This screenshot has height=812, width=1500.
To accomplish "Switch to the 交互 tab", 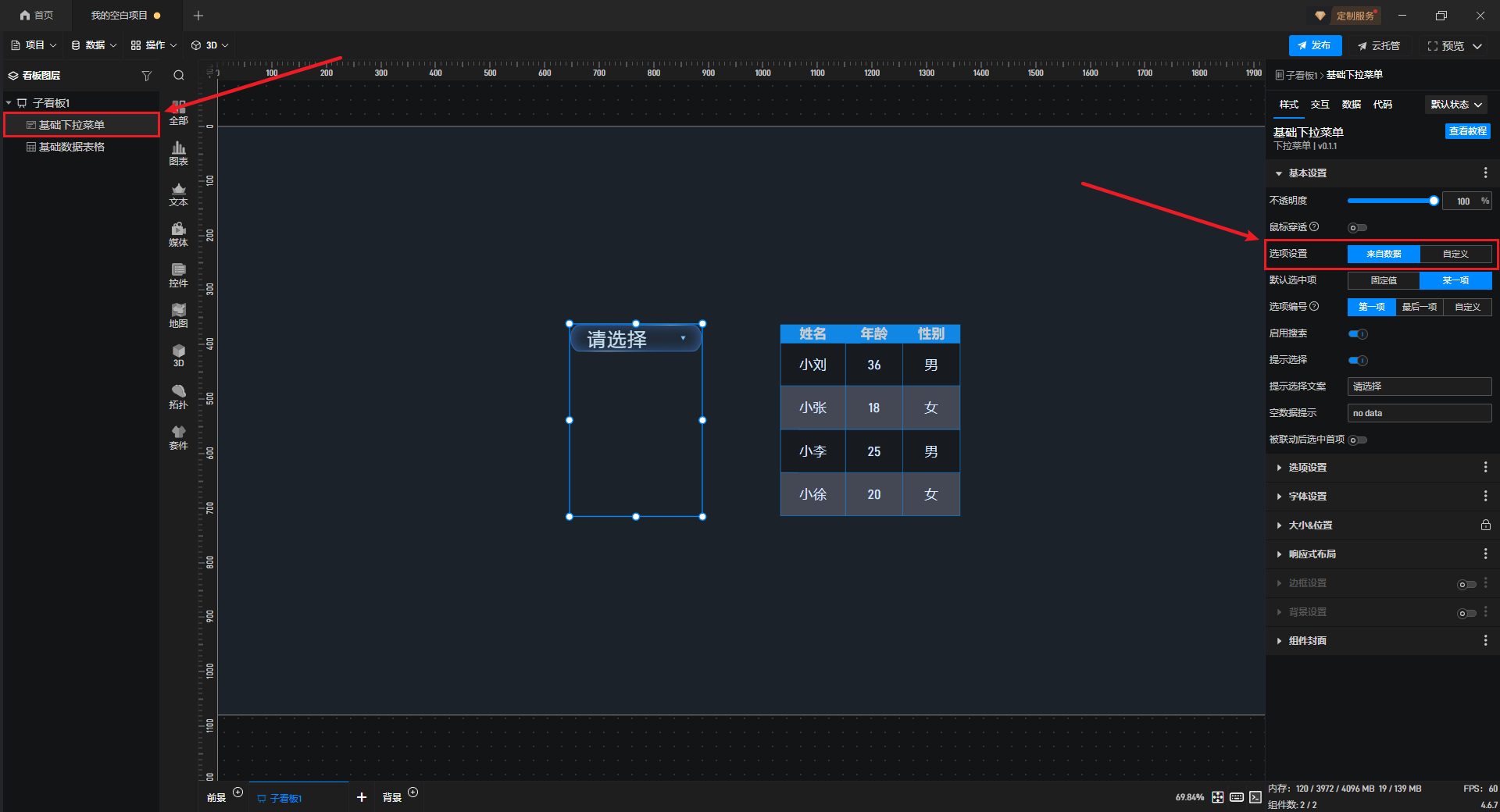I will [1320, 105].
